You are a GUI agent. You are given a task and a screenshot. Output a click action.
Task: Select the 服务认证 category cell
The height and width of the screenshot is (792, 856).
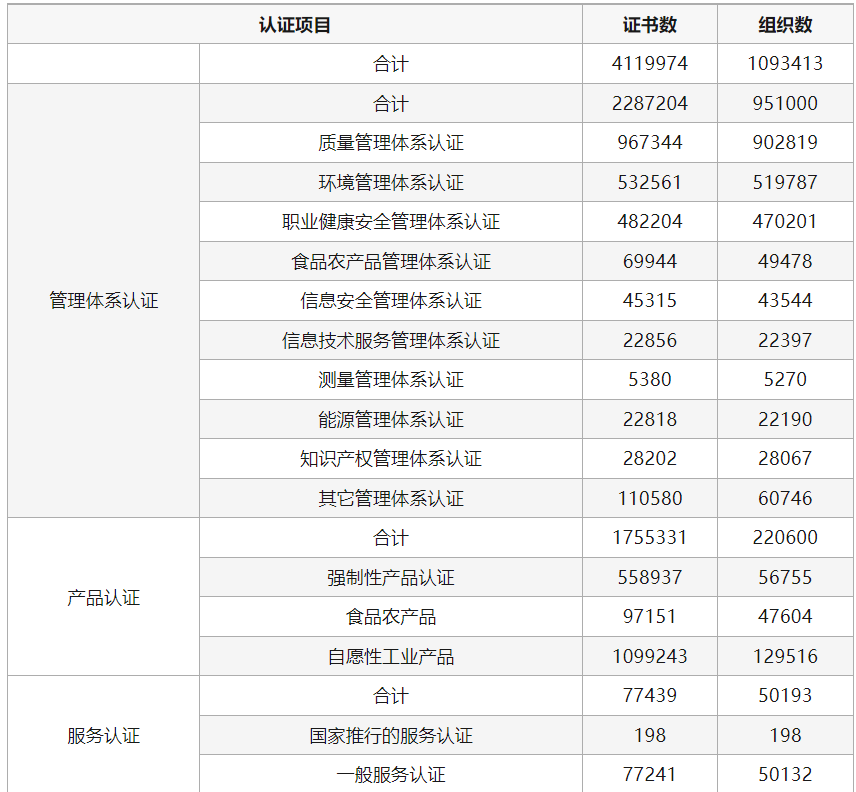[104, 736]
